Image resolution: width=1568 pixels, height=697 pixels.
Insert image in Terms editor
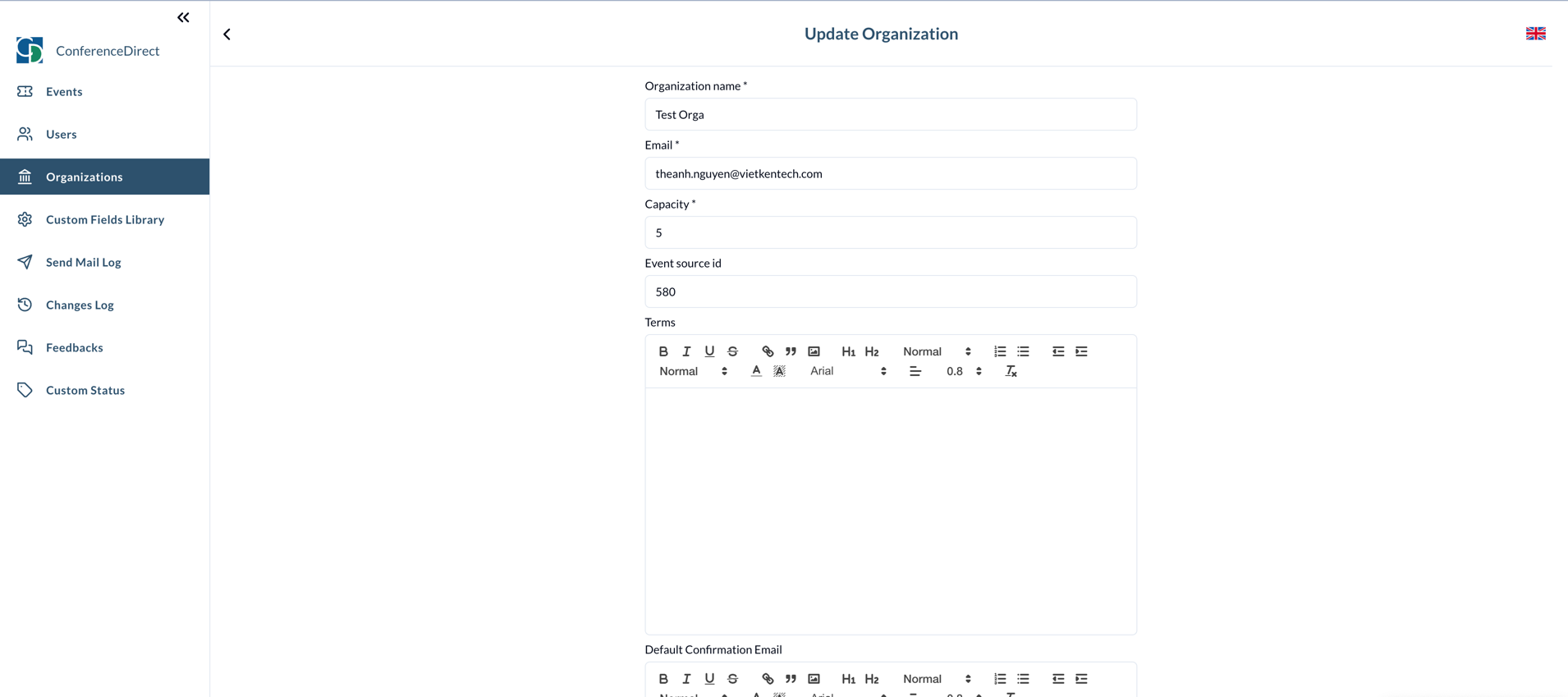(x=814, y=351)
